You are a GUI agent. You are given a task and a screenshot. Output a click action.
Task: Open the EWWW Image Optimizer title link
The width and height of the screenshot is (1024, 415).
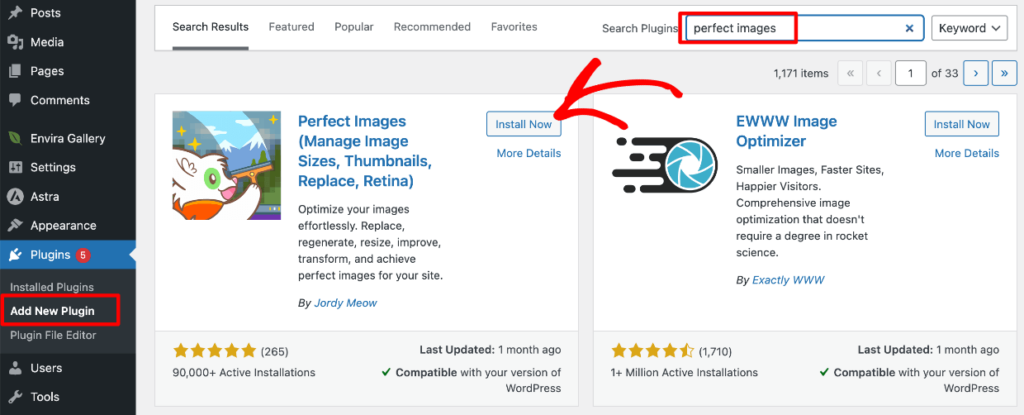(x=786, y=131)
